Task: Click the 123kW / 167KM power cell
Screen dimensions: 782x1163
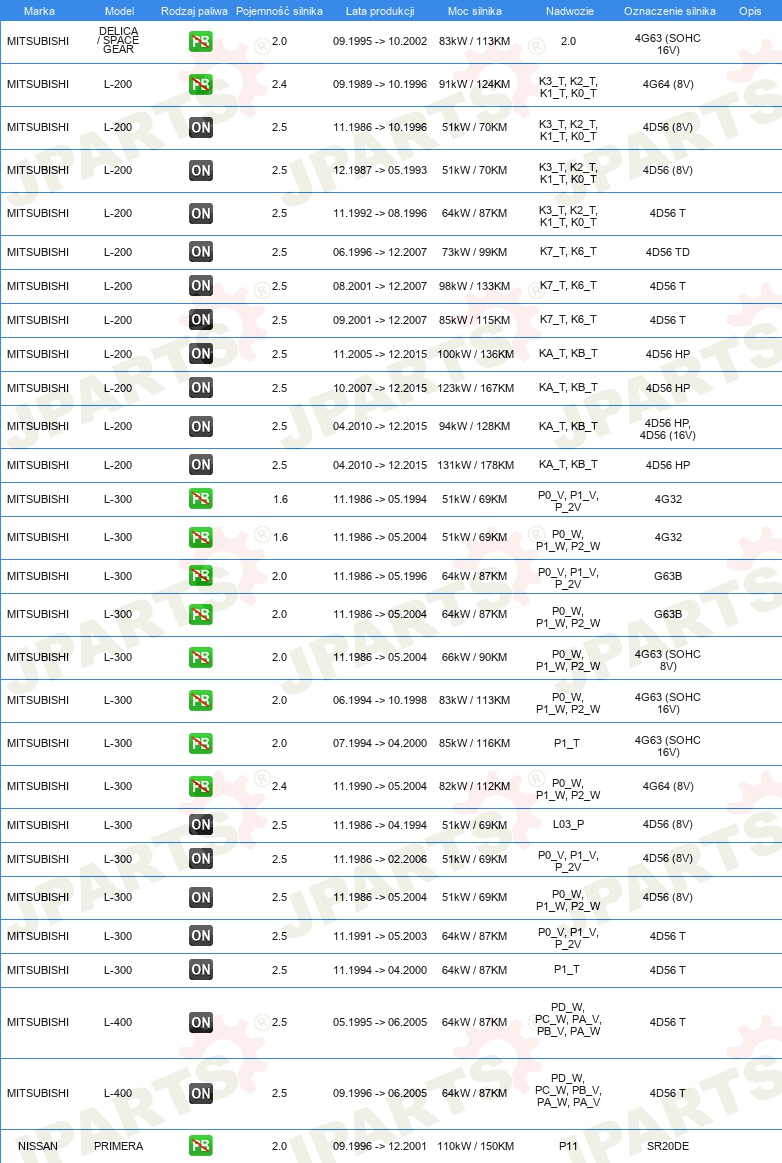Action: coord(476,388)
